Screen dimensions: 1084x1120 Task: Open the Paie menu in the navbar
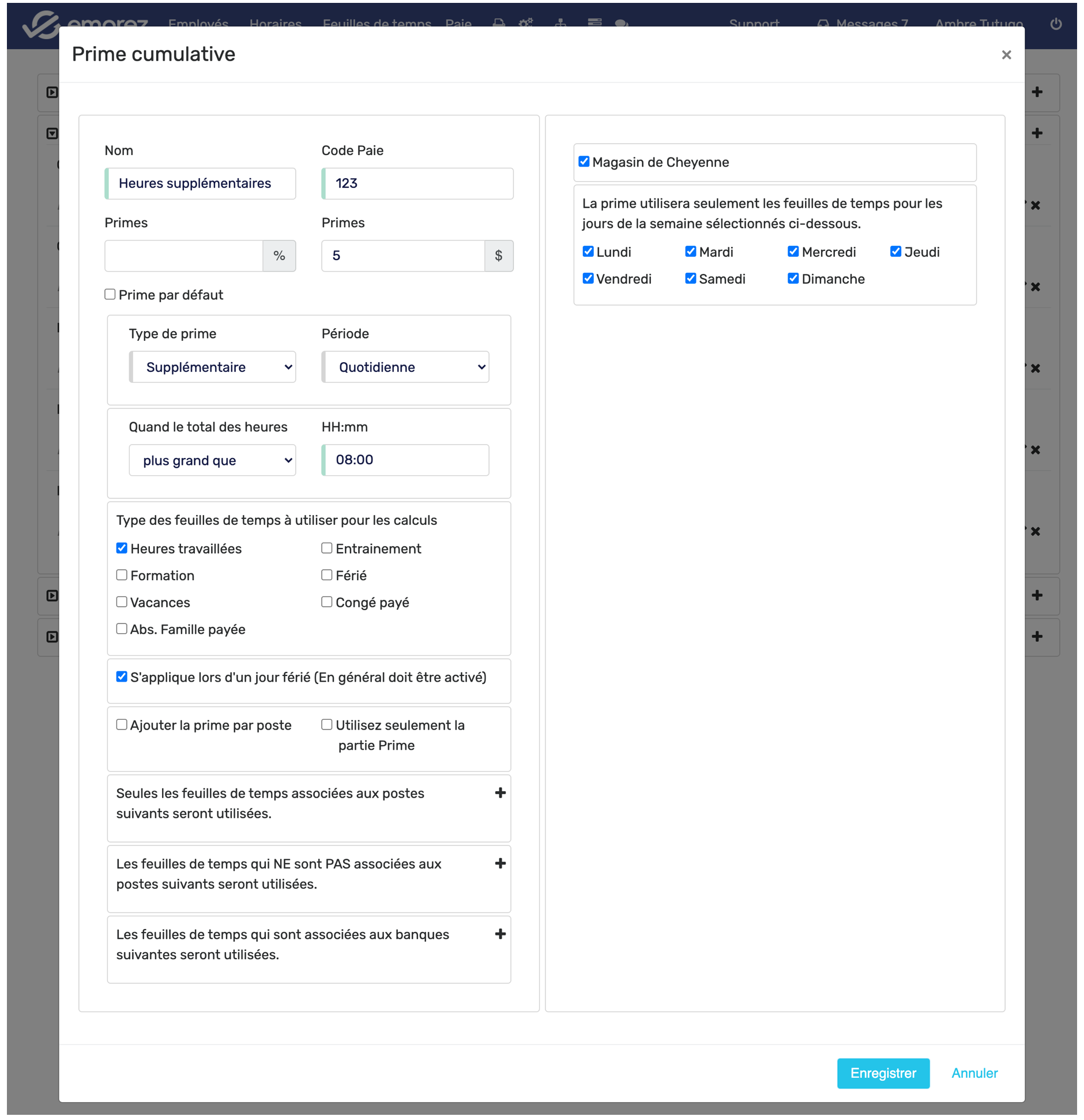458,24
